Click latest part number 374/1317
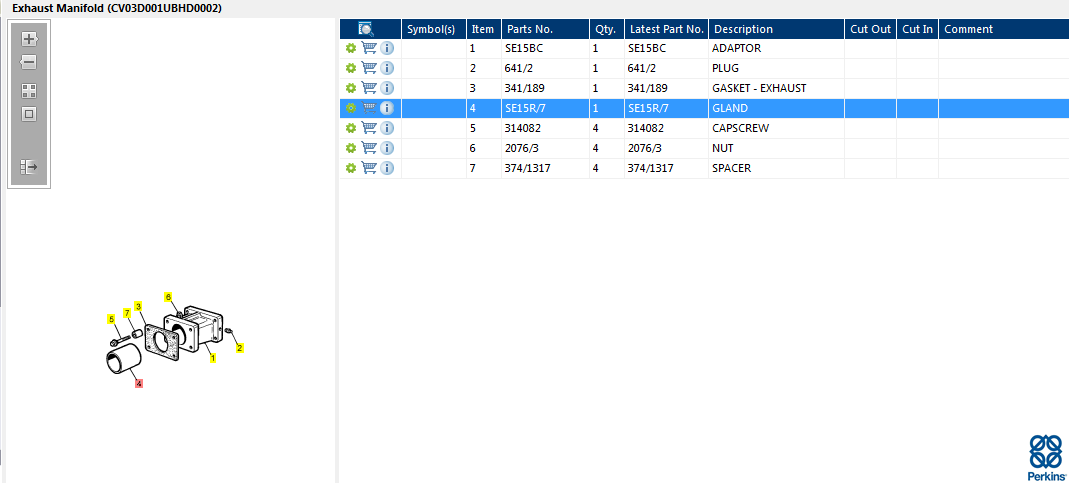The width and height of the screenshot is (1069, 483). point(666,168)
